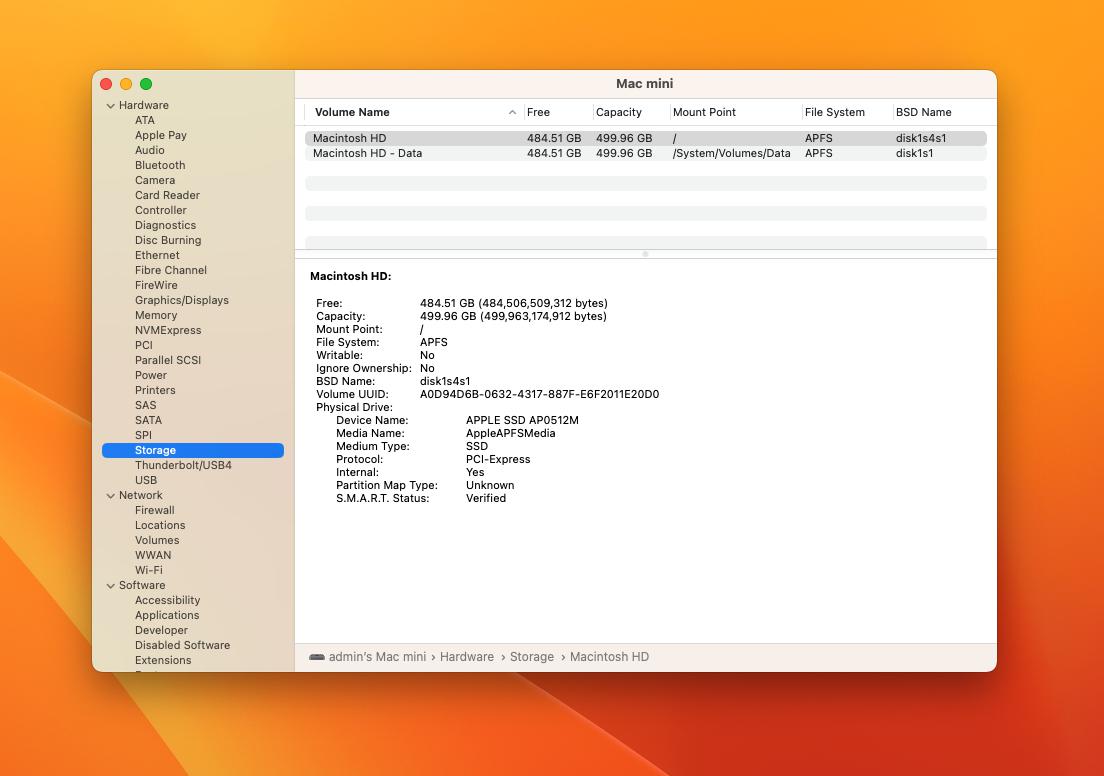Select Printers in the sidebar

[x=156, y=390]
